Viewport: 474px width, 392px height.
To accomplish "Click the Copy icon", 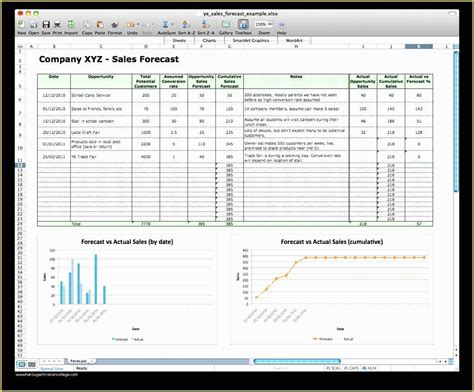I will point(87,24).
